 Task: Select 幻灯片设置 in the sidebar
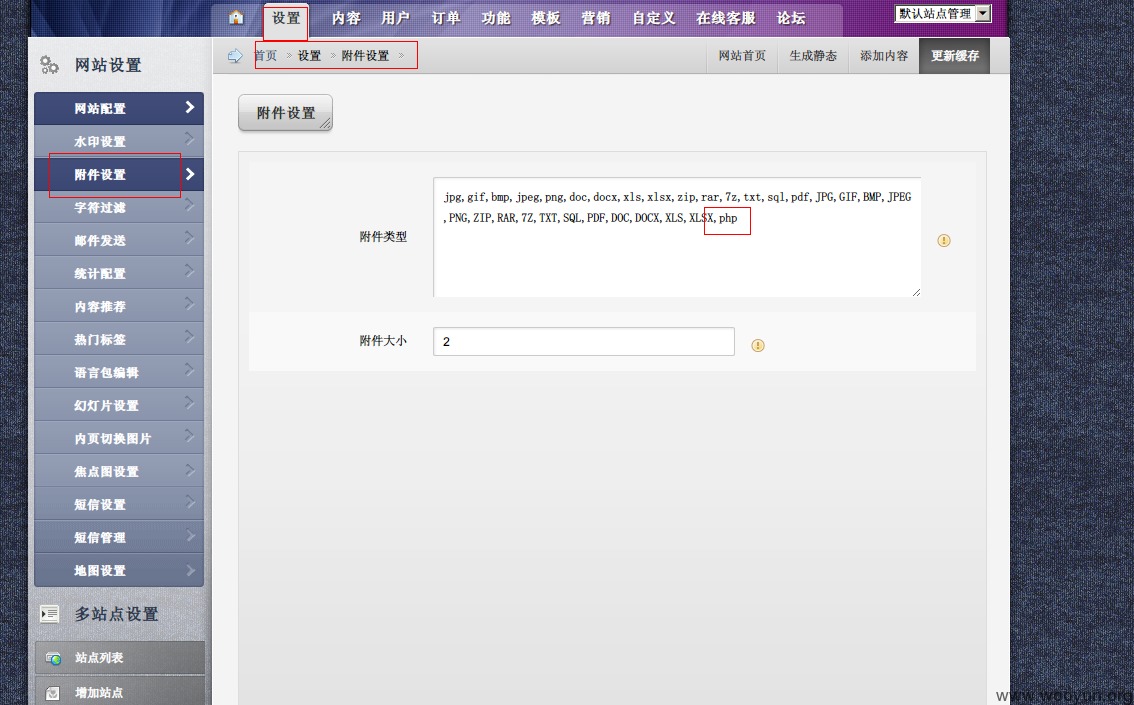119,406
